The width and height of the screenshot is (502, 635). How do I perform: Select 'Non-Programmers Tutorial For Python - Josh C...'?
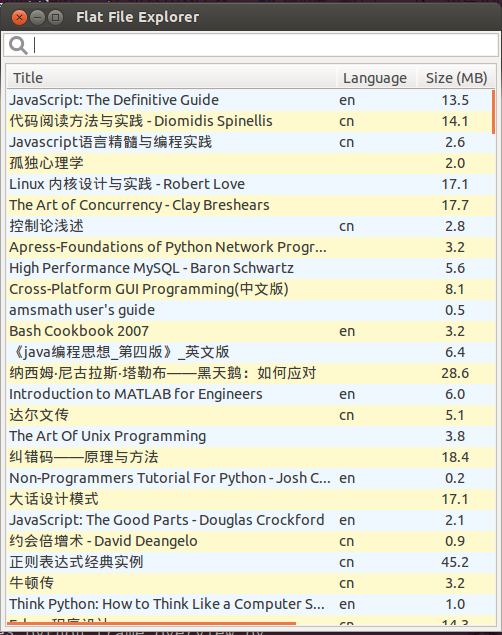tap(251, 478)
